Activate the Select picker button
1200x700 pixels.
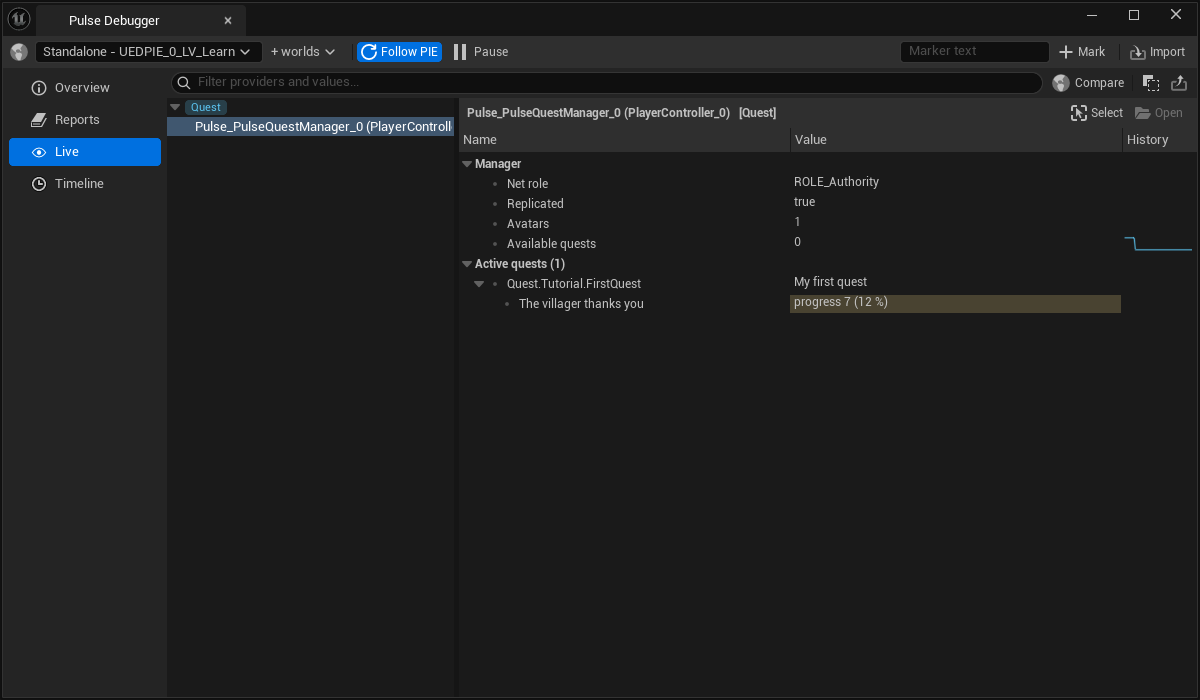[1097, 113]
